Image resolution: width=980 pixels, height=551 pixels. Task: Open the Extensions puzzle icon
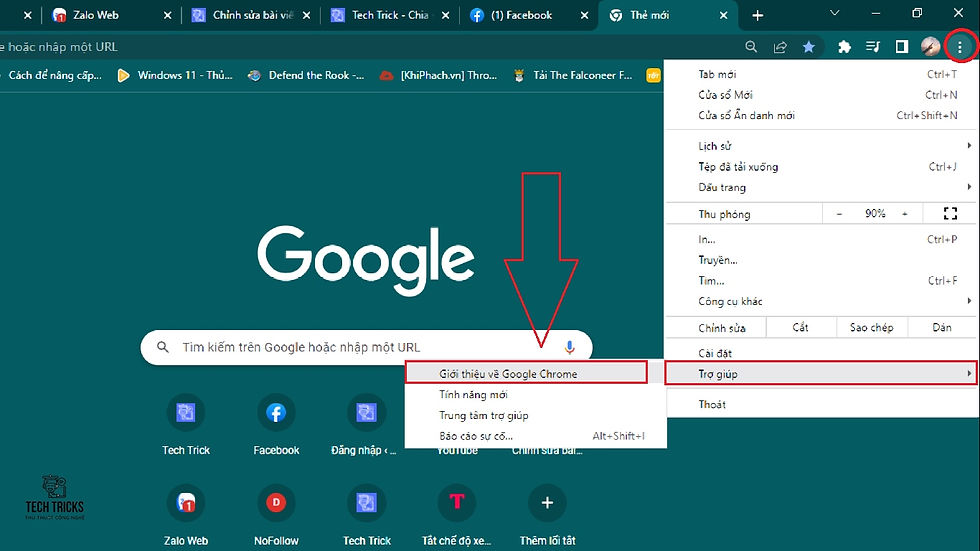[x=844, y=46]
